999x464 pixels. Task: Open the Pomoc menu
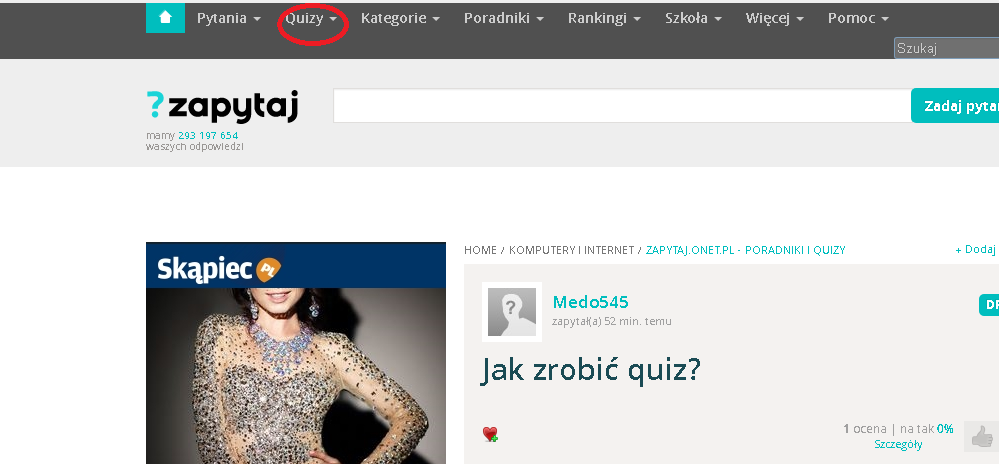(x=858, y=18)
